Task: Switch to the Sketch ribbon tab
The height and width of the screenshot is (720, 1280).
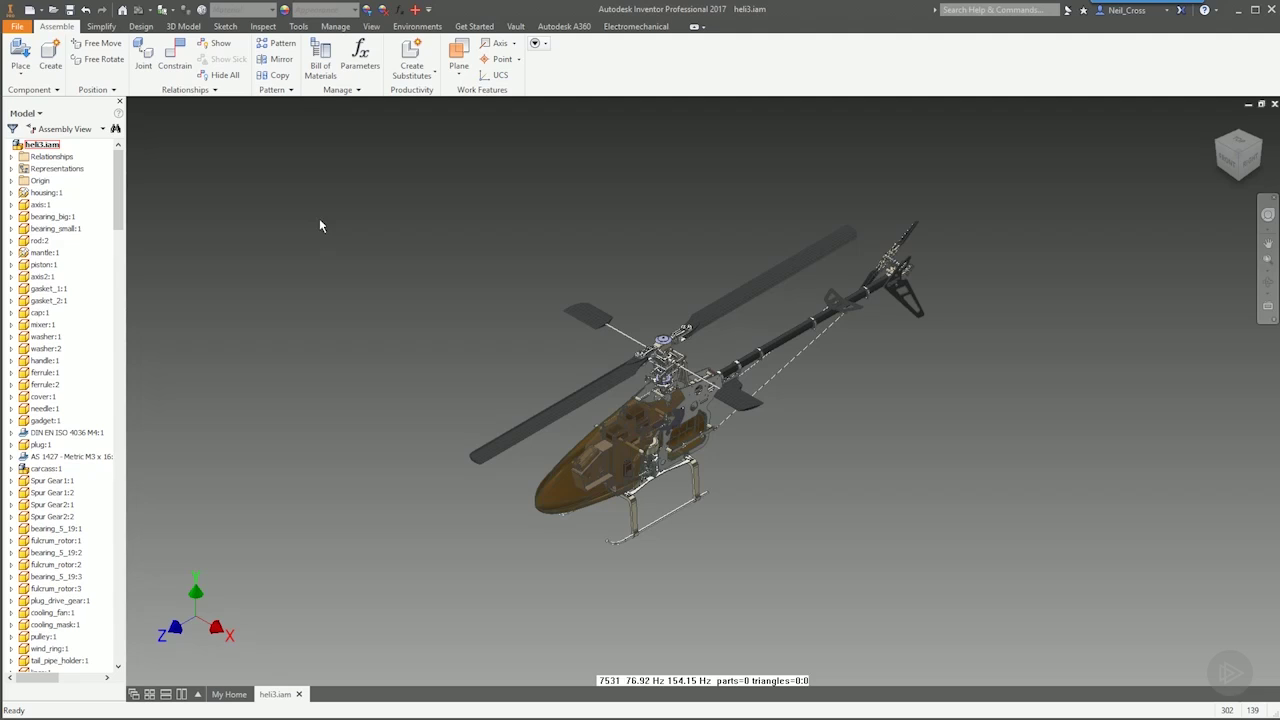Action: (225, 27)
